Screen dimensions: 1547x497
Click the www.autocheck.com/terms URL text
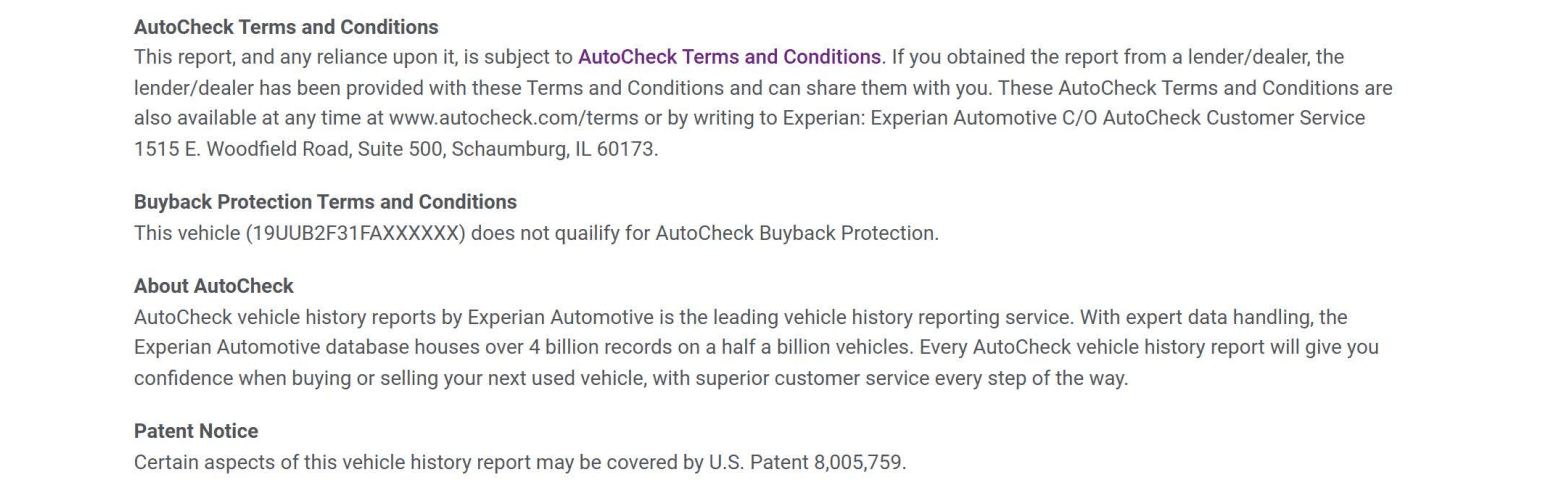pyautogui.click(x=513, y=118)
